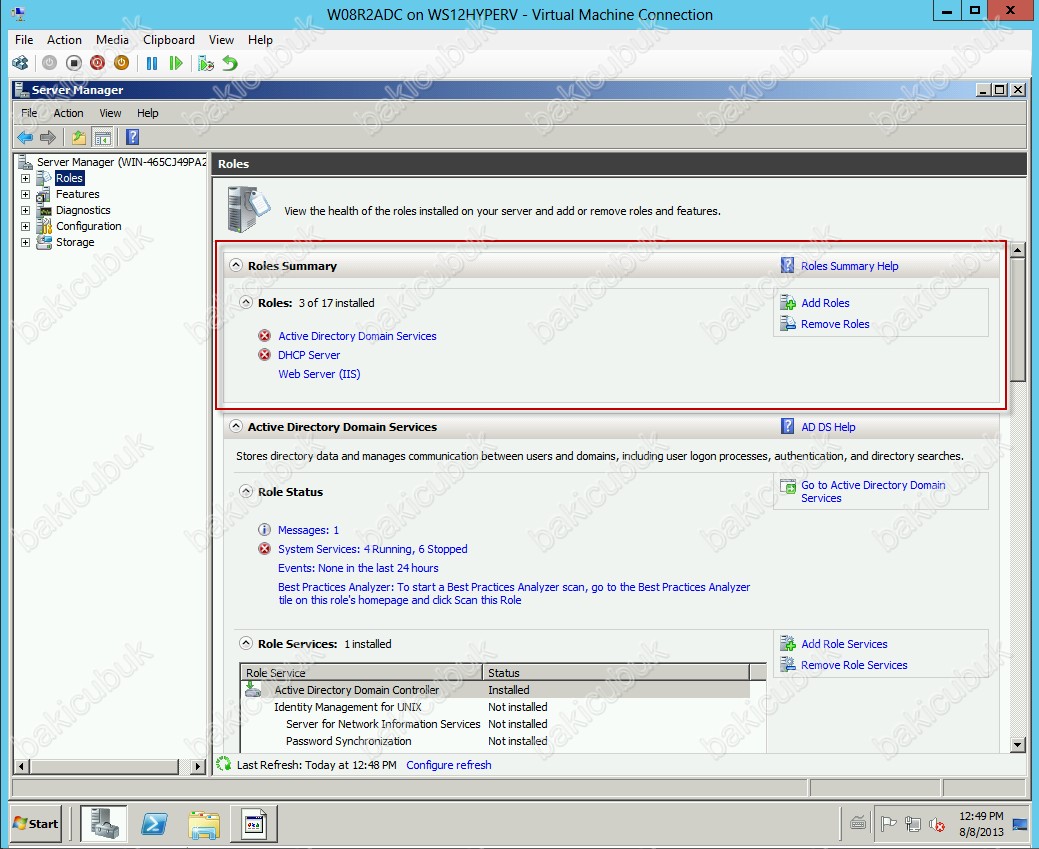Image resolution: width=1039 pixels, height=849 pixels.
Task: Click the Status column header
Action: 616,672
